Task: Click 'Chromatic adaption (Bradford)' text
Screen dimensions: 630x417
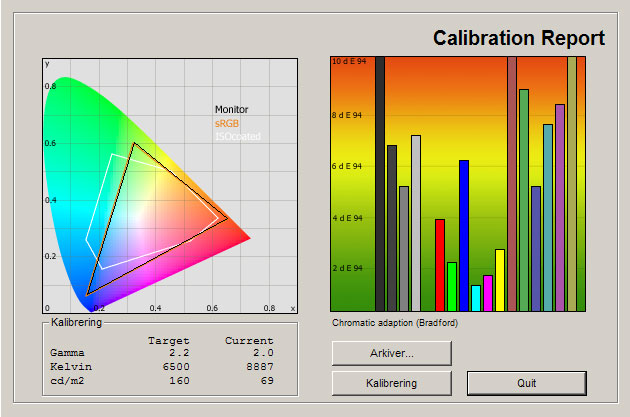Action: pos(395,323)
